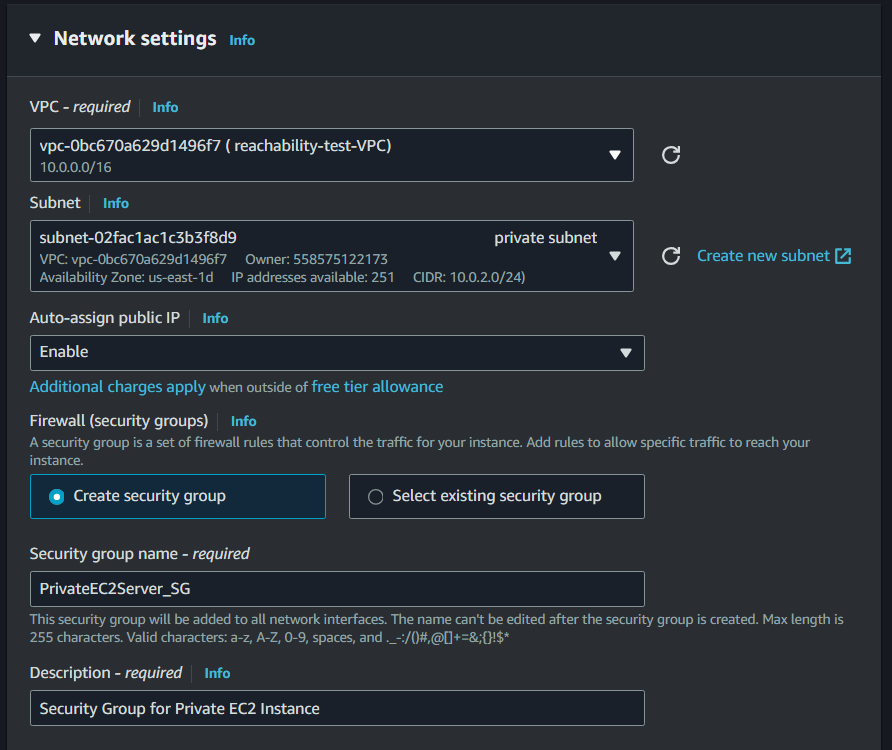Open Info link next to VPC
Image resolution: width=892 pixels, height=750 pixels.
pos(165,107)
